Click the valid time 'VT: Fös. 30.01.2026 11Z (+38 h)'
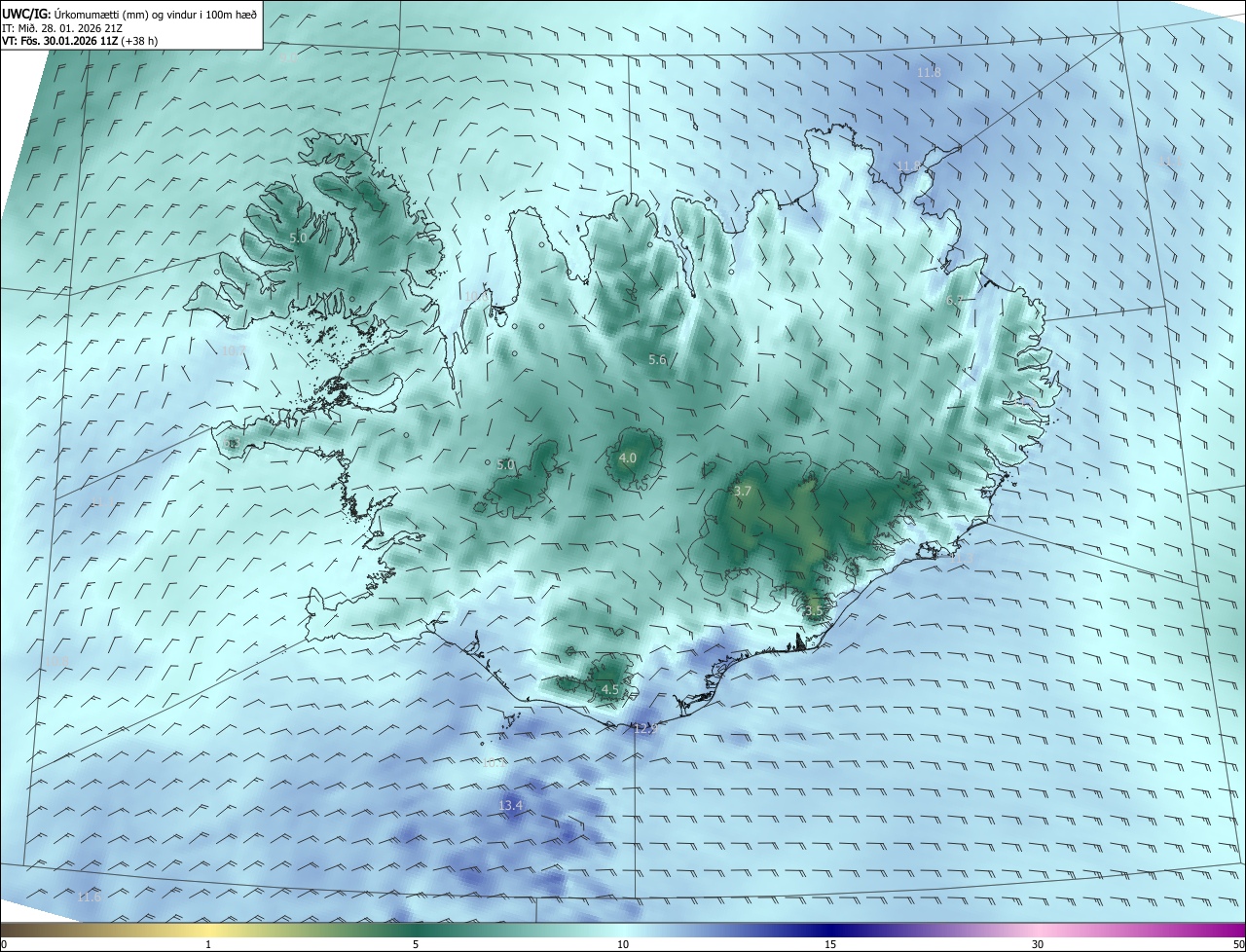 click(80, 41)
